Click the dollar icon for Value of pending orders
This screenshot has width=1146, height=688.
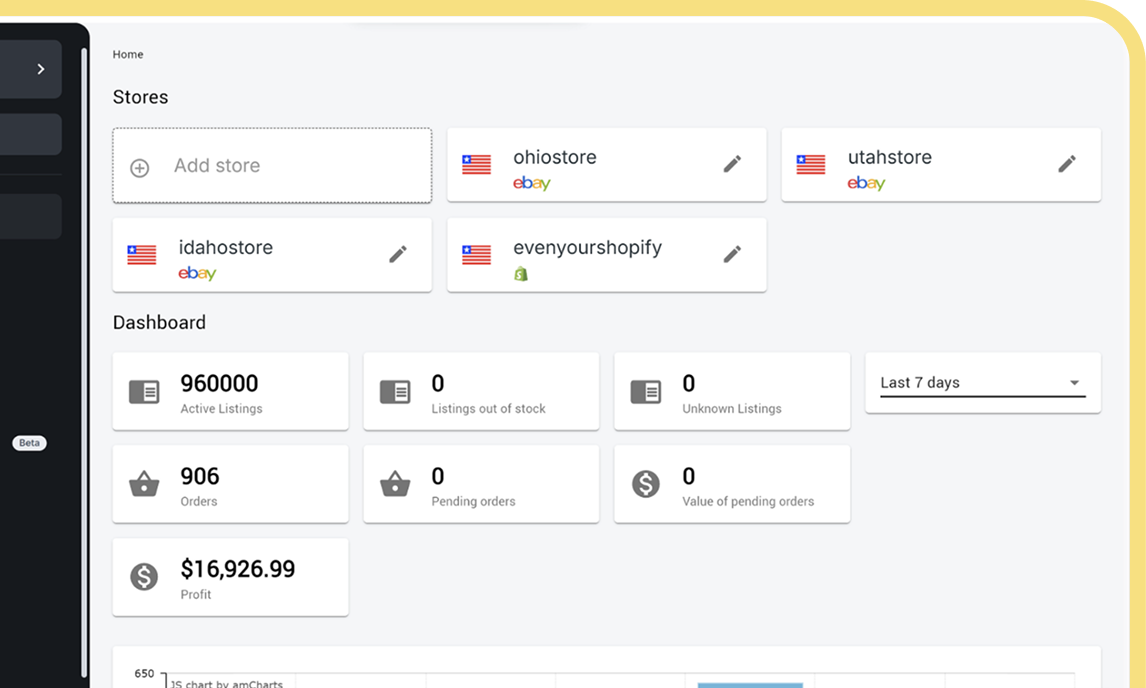[x=645, y=484]
